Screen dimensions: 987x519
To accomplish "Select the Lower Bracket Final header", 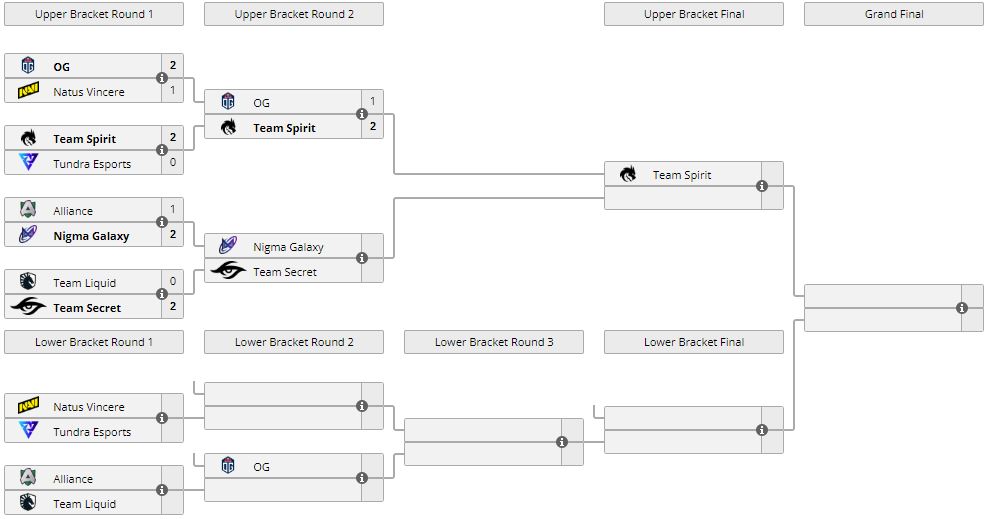I will click(694, 342).
